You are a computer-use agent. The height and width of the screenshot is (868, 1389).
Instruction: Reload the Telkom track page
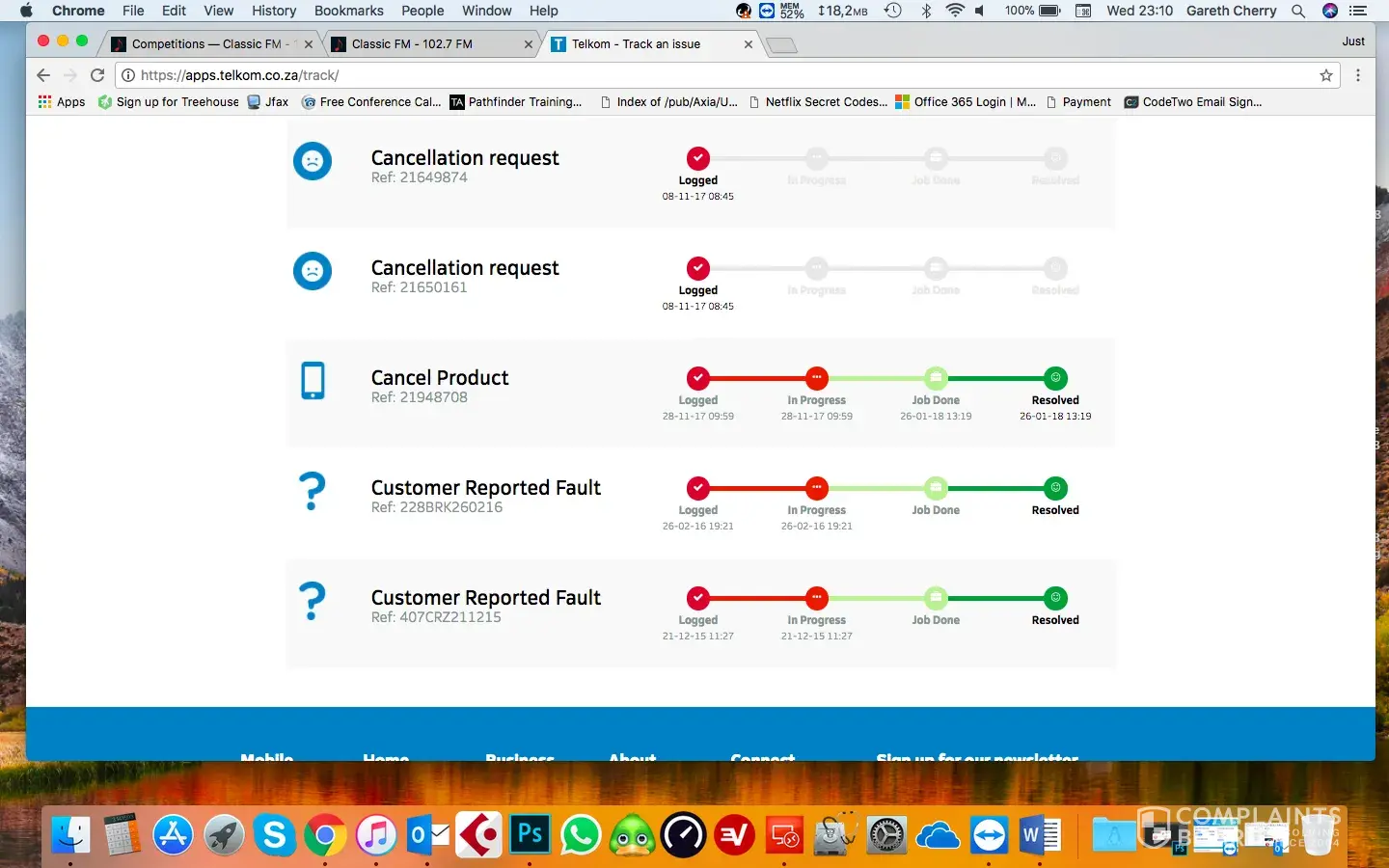point(97,75)
